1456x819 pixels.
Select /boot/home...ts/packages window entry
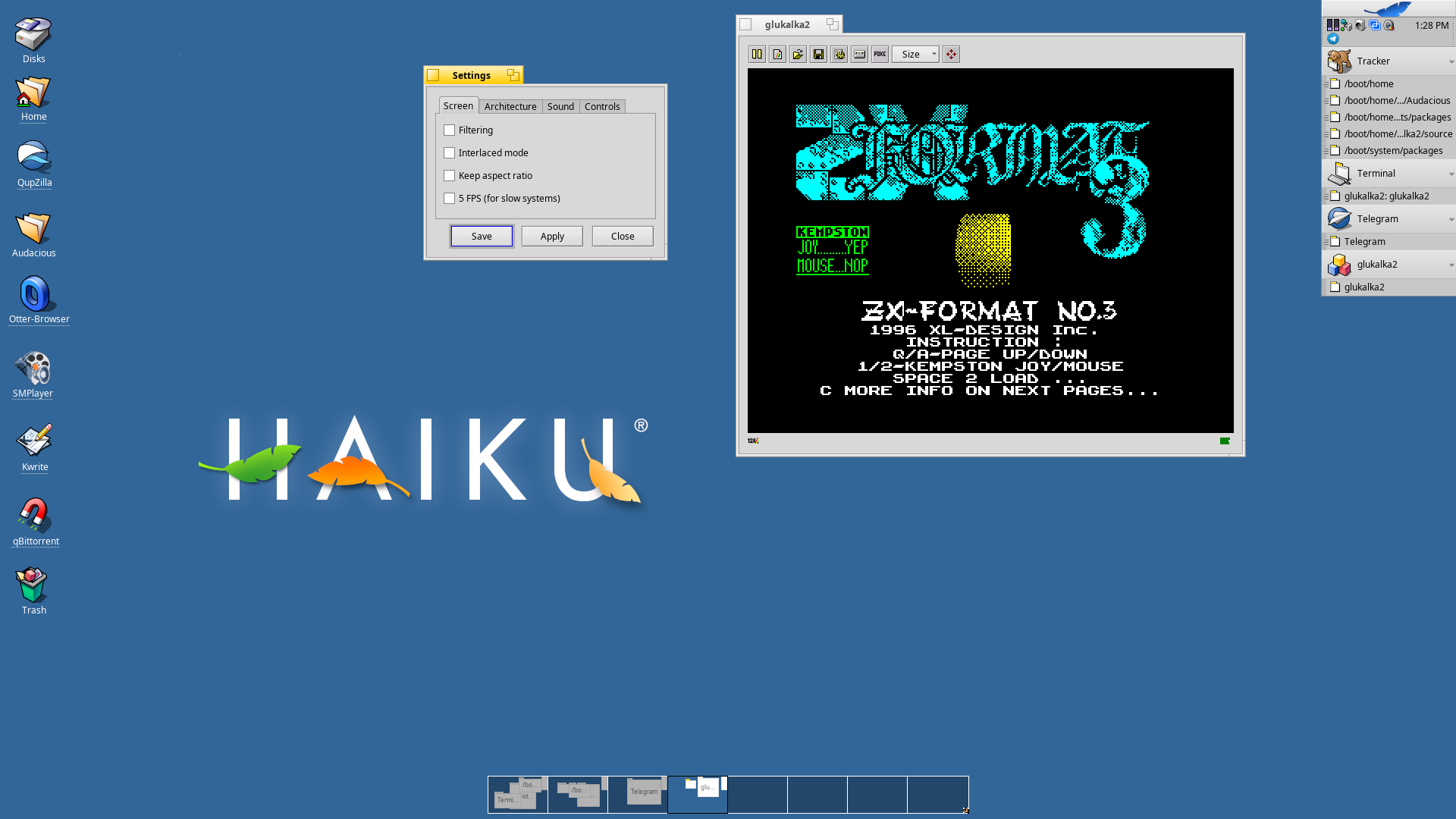[x=1389, y=118]
